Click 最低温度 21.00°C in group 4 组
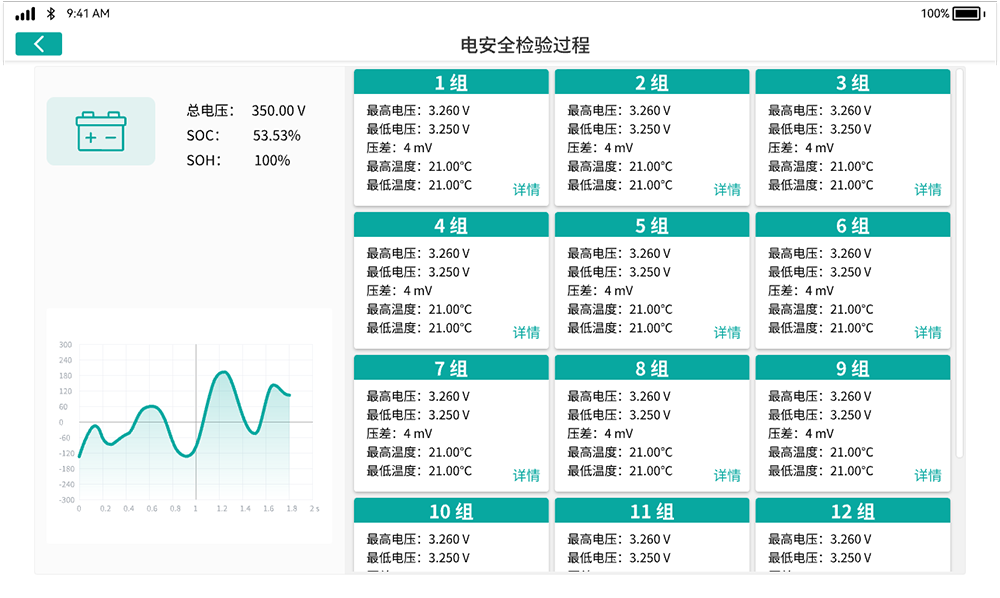The image size is (1000, 598). click(x=418, y=328)
